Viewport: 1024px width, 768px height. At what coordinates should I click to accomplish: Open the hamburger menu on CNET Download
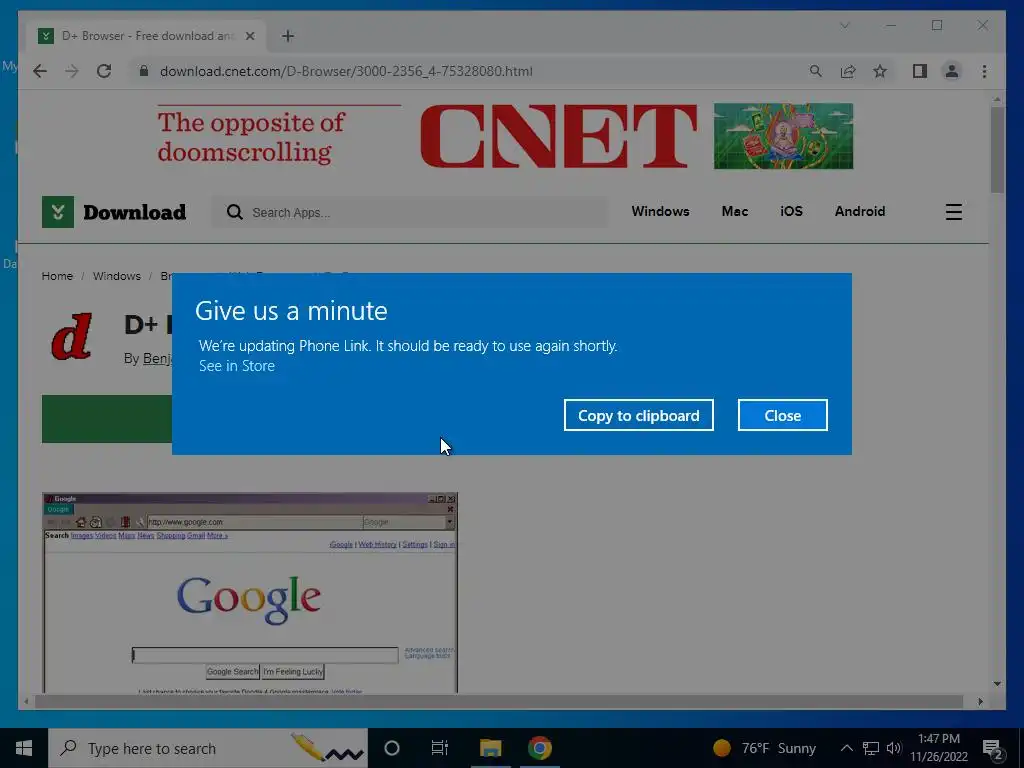pyautogui.click(x=953, y=212)
